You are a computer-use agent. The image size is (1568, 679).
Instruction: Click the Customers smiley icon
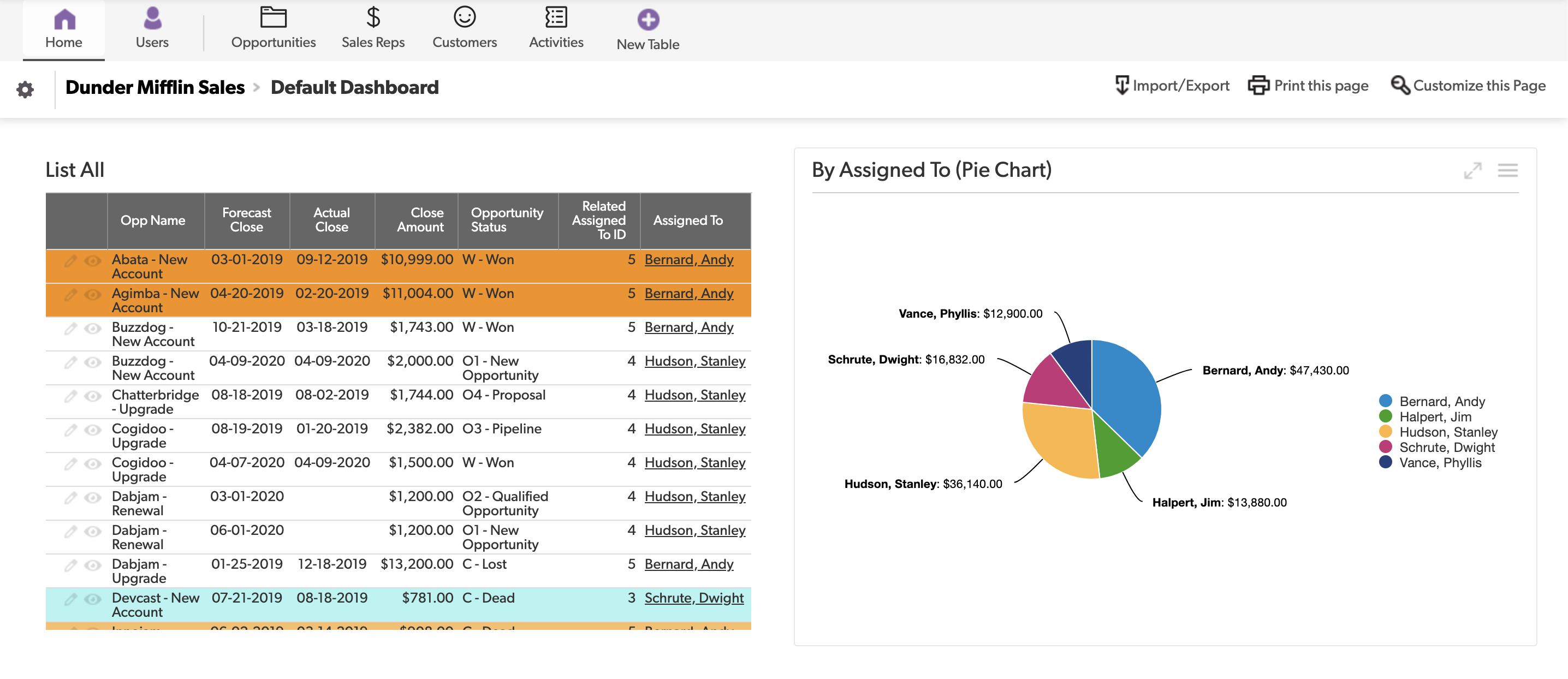point(465,17)
